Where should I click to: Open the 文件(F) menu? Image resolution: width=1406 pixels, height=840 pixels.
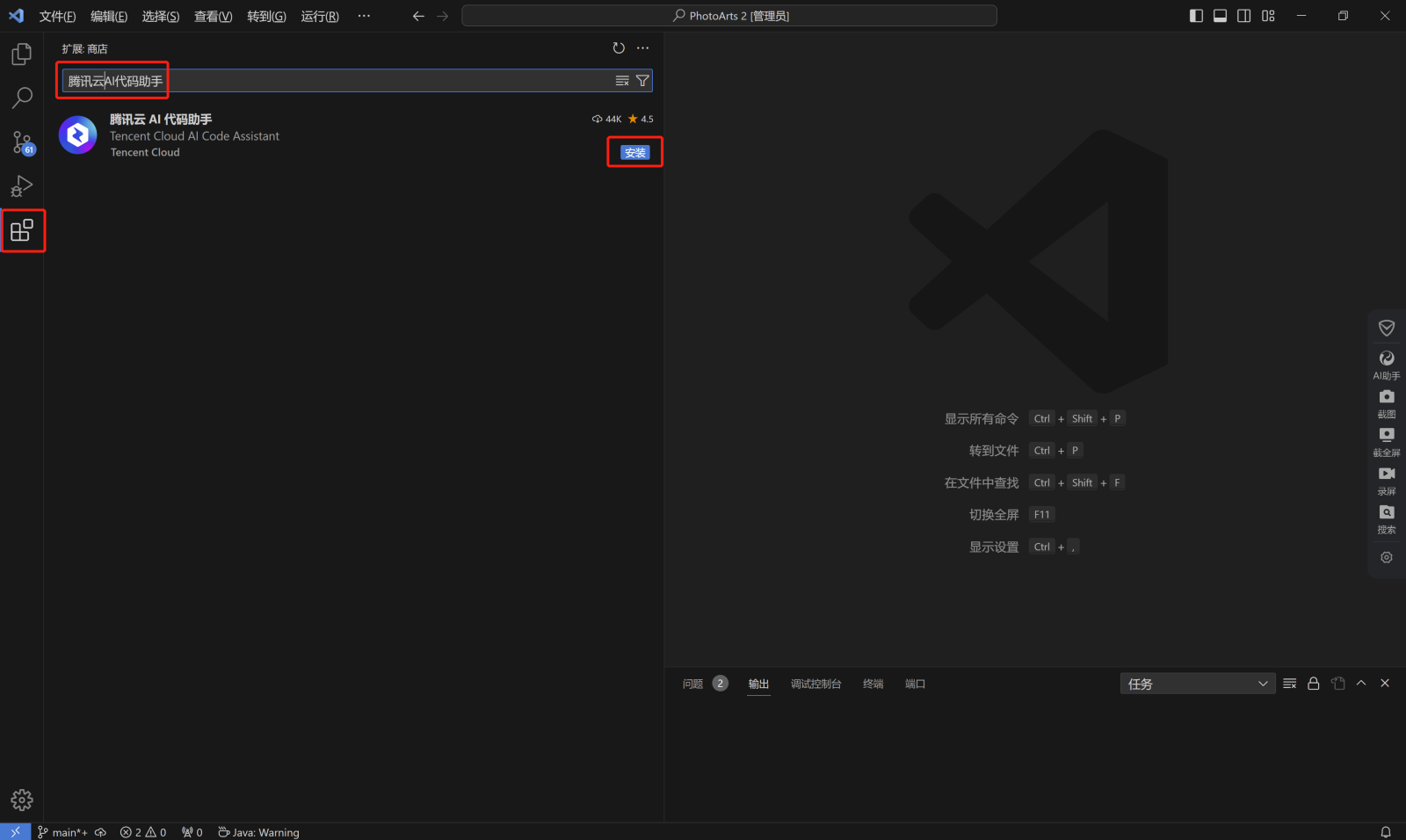[58, 17]
